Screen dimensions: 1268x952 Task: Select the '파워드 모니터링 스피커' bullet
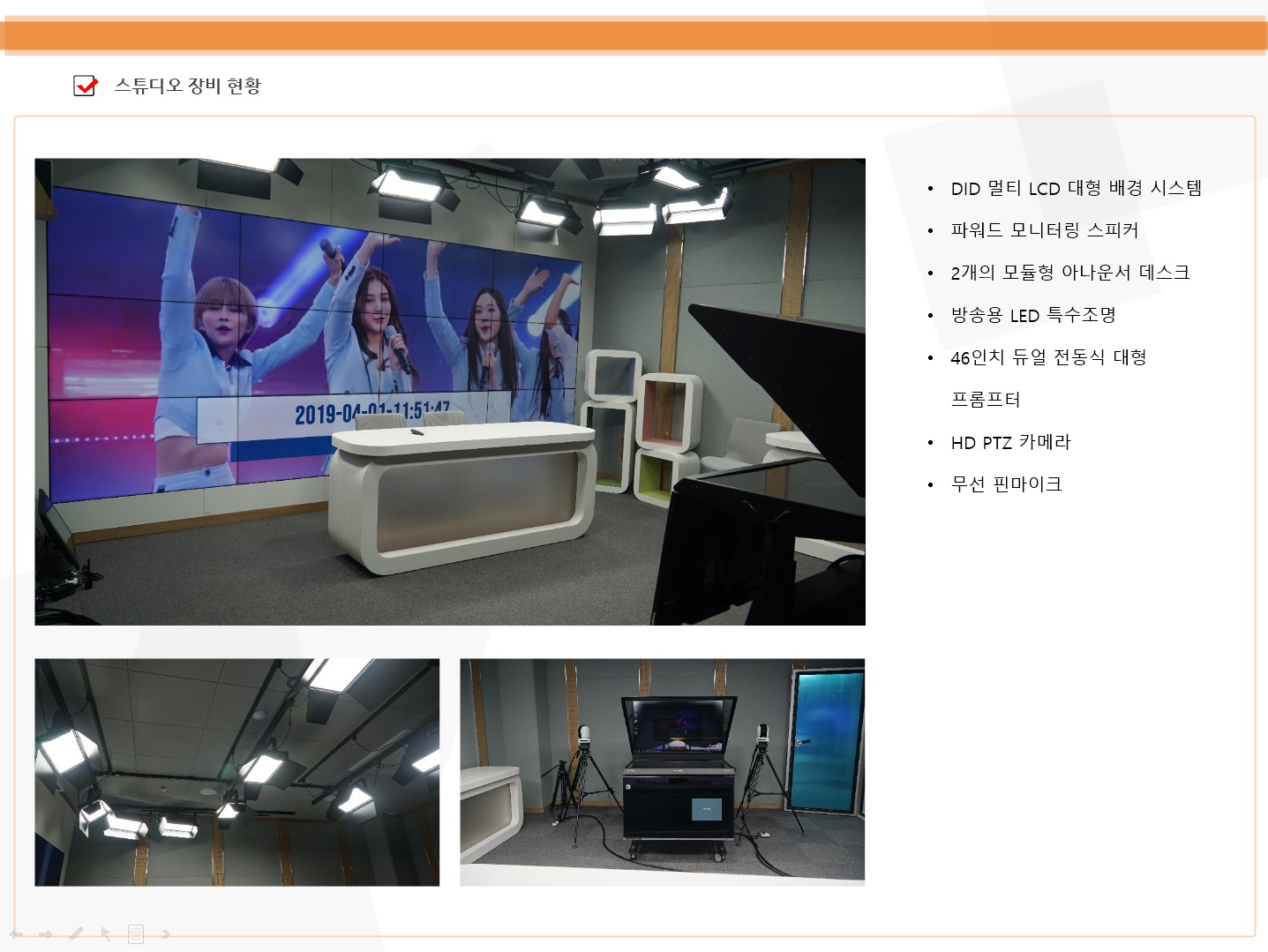(x=1044, y=230)
